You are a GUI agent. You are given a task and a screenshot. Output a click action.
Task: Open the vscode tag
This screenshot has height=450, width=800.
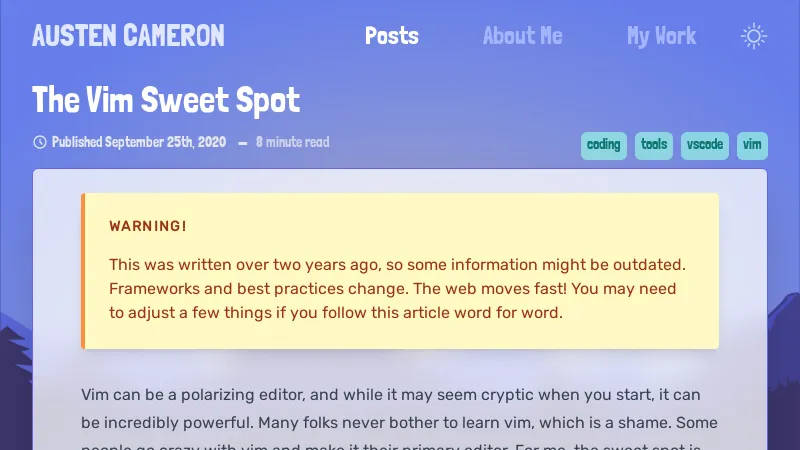[704, 145]
